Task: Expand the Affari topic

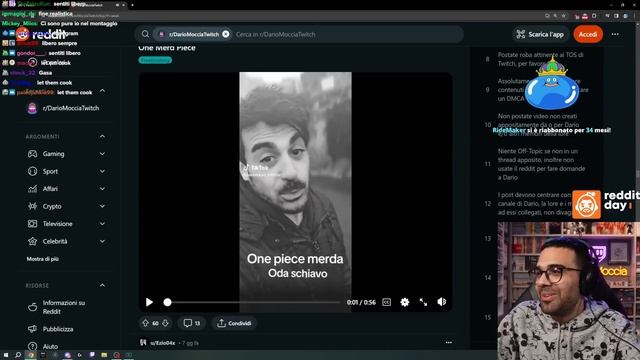Action: (102, 189)
